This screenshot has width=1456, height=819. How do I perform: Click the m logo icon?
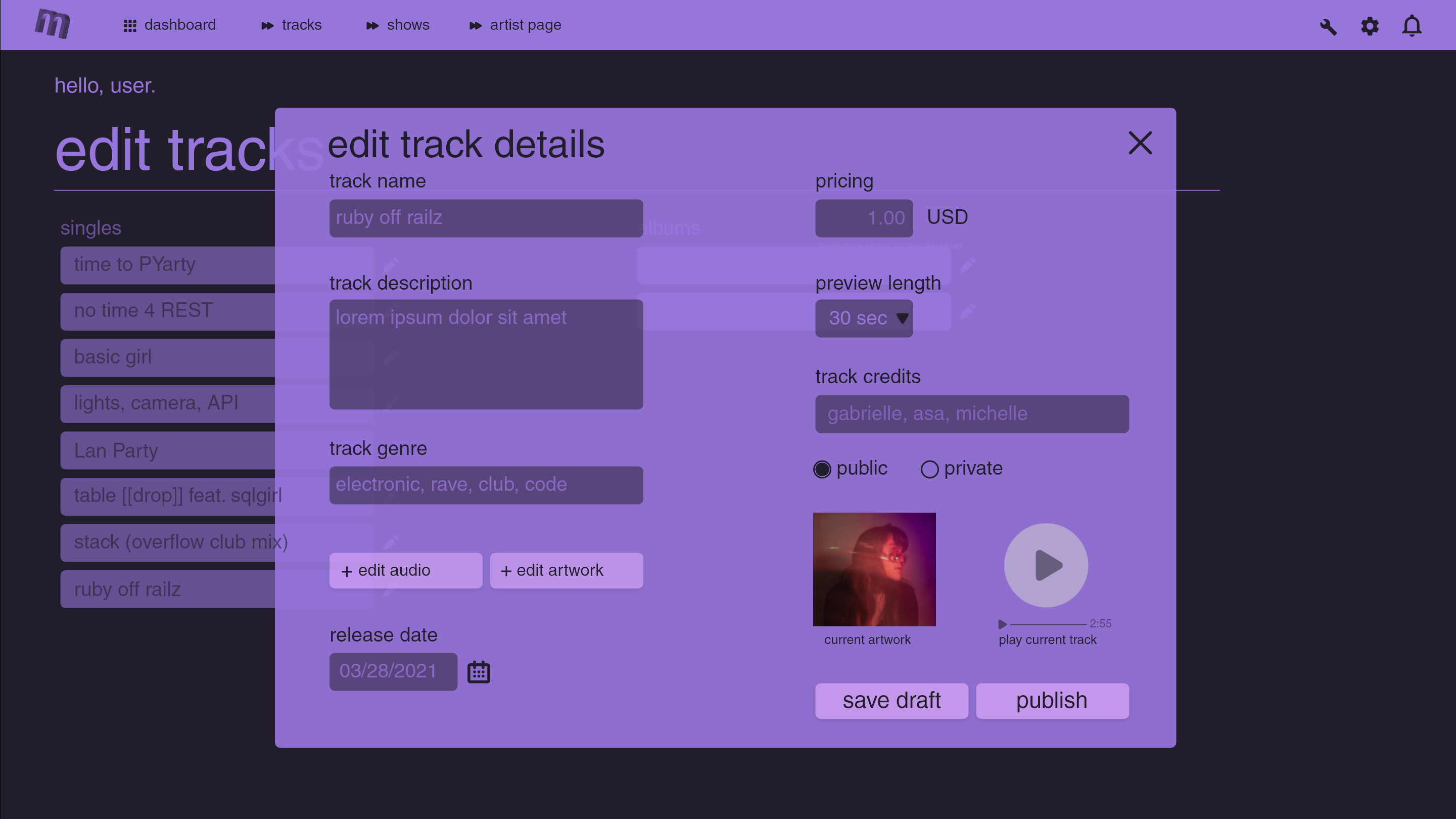tap(53, 24)
